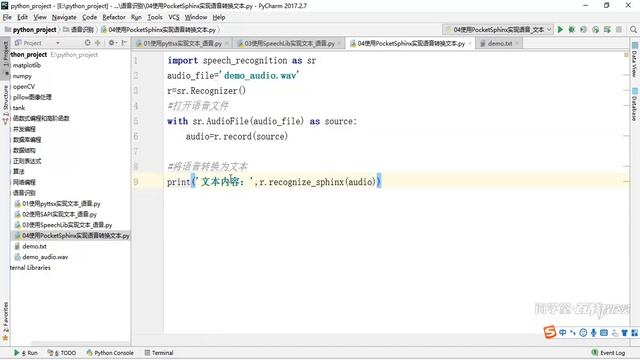Place cursor in 'demo_audio.wav' string

pyautogui.click(x=261, y=76)
